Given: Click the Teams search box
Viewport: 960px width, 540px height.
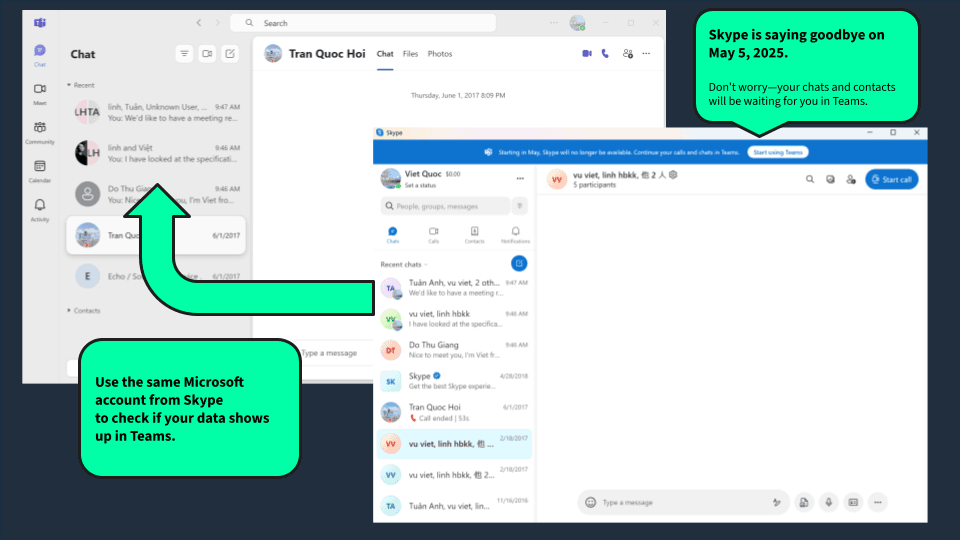Looking at the screenshot, I should [x=363, y=23].
